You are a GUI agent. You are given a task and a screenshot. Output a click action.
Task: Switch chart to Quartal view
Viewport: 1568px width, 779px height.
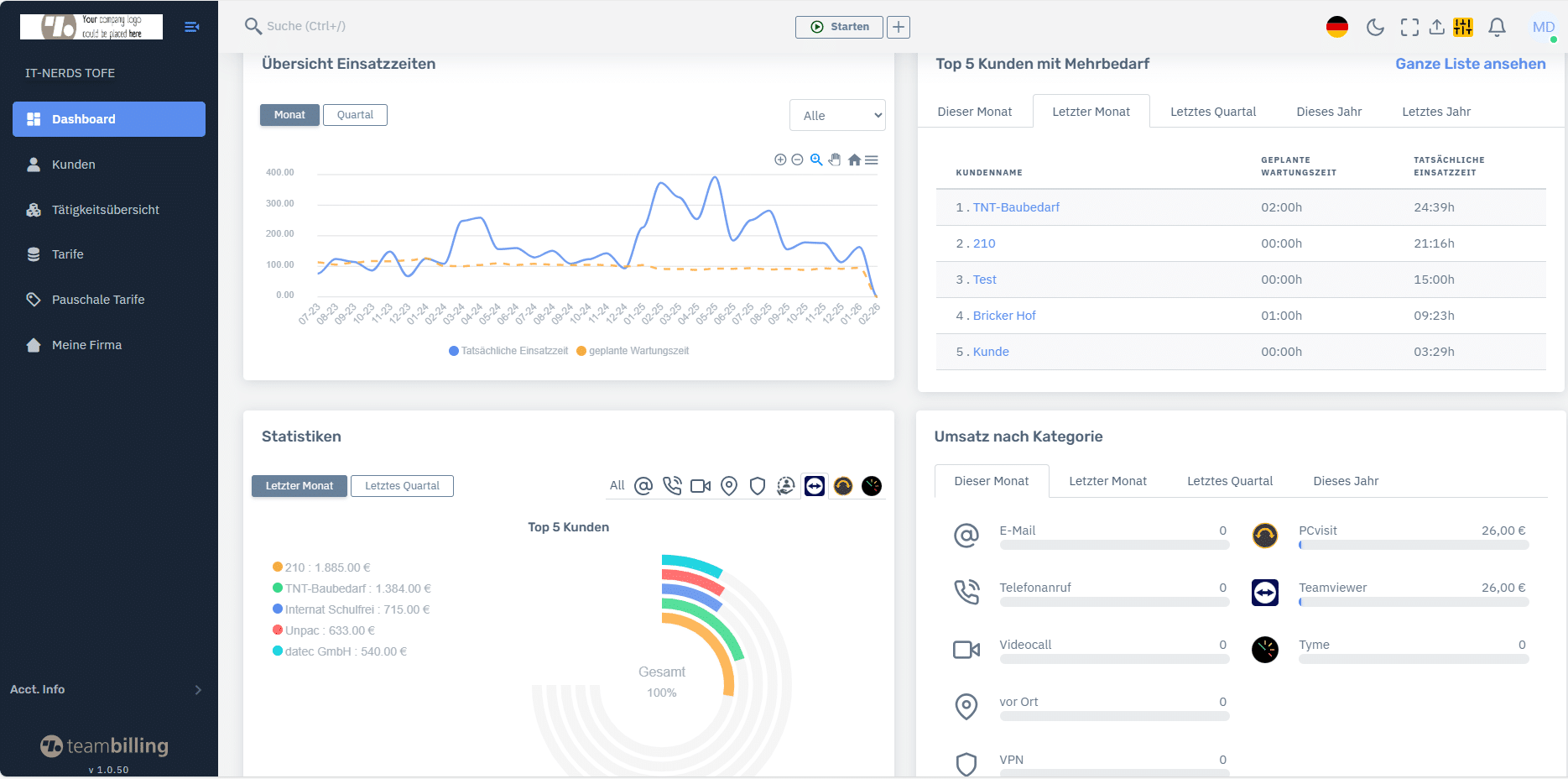(355, 115)
